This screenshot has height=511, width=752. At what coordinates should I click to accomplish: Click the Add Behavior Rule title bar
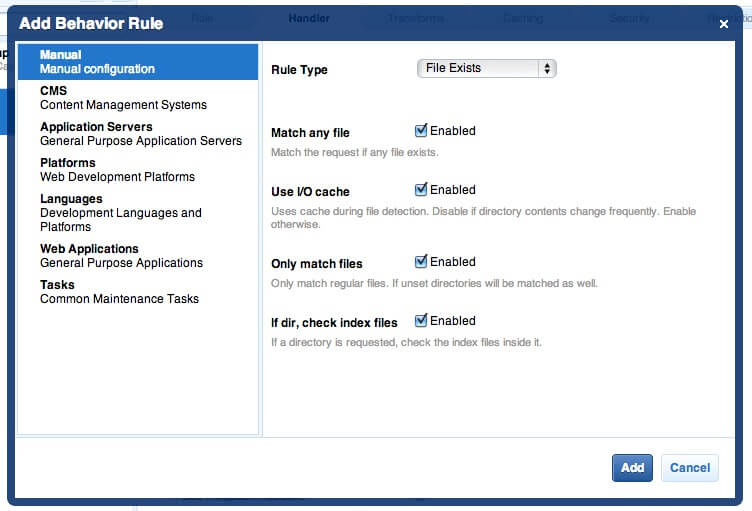pyautogui.click(x=300, y=23)
